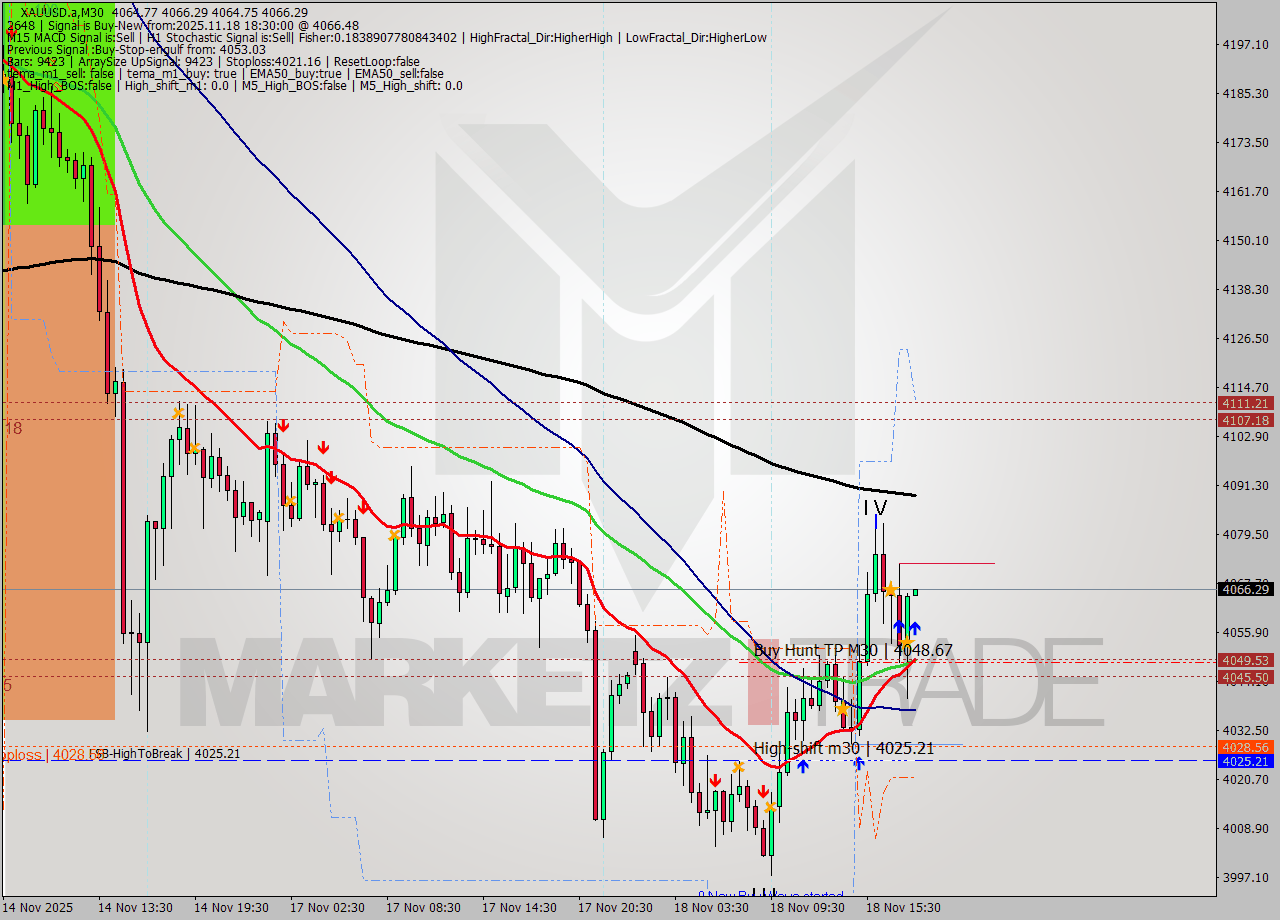Select the '0 New Buy Move started' text

click(x=770, y=896)
